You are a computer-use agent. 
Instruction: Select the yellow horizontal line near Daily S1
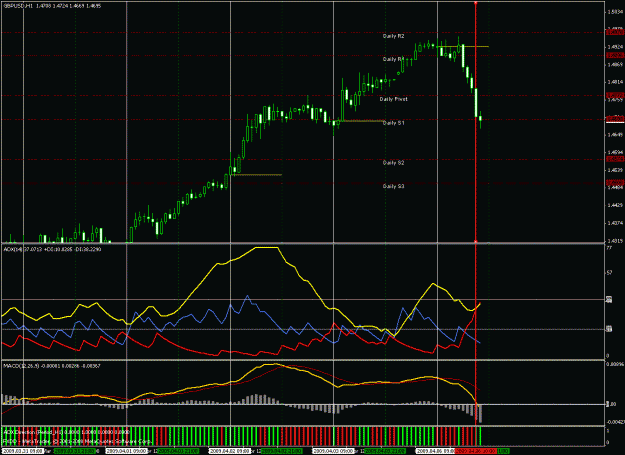[363, 121]
